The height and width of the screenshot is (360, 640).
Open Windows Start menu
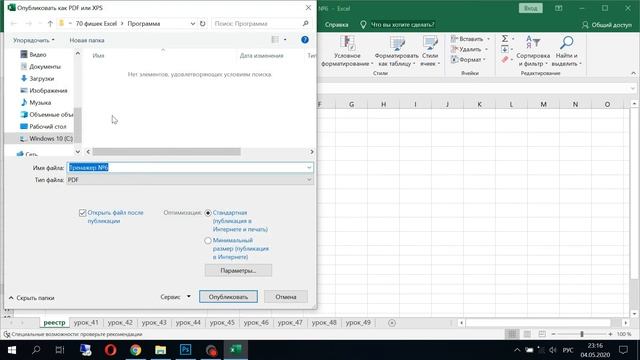12,350
